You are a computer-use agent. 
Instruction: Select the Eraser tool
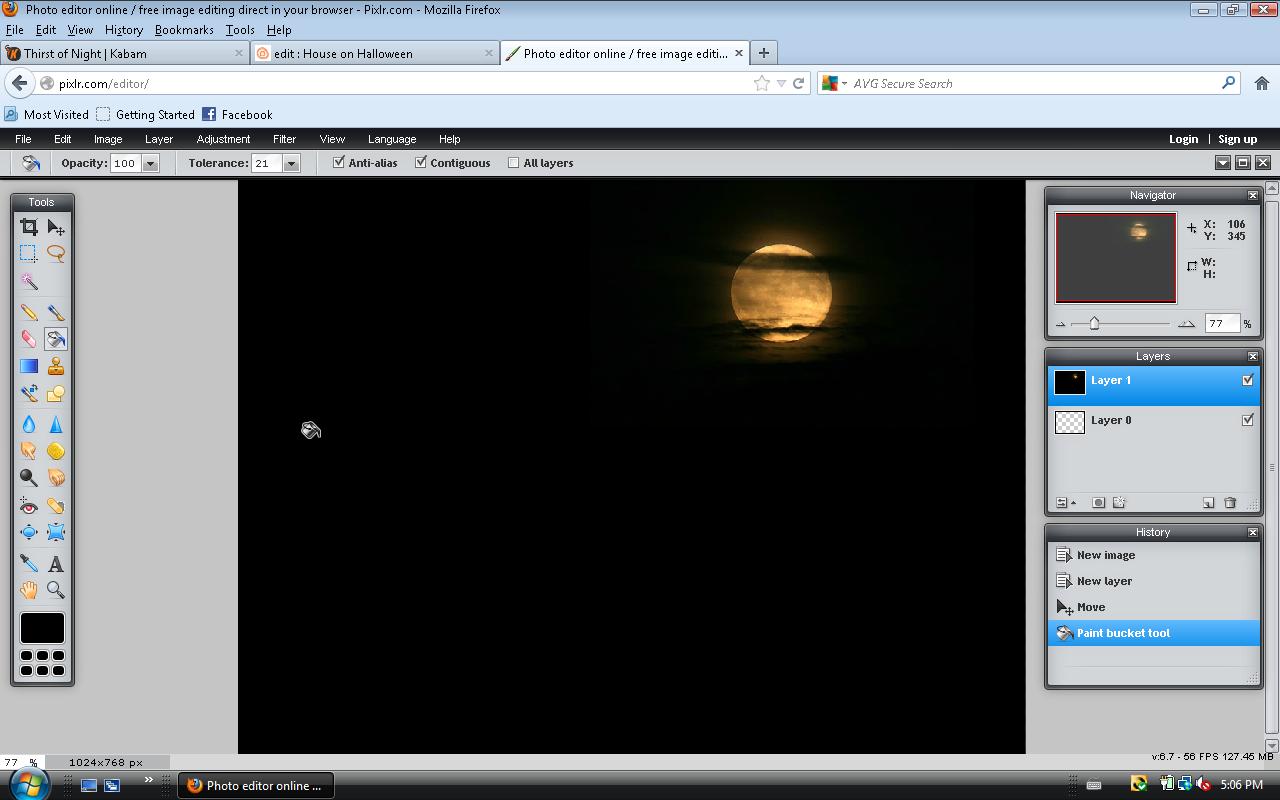[x=29, y=340]
